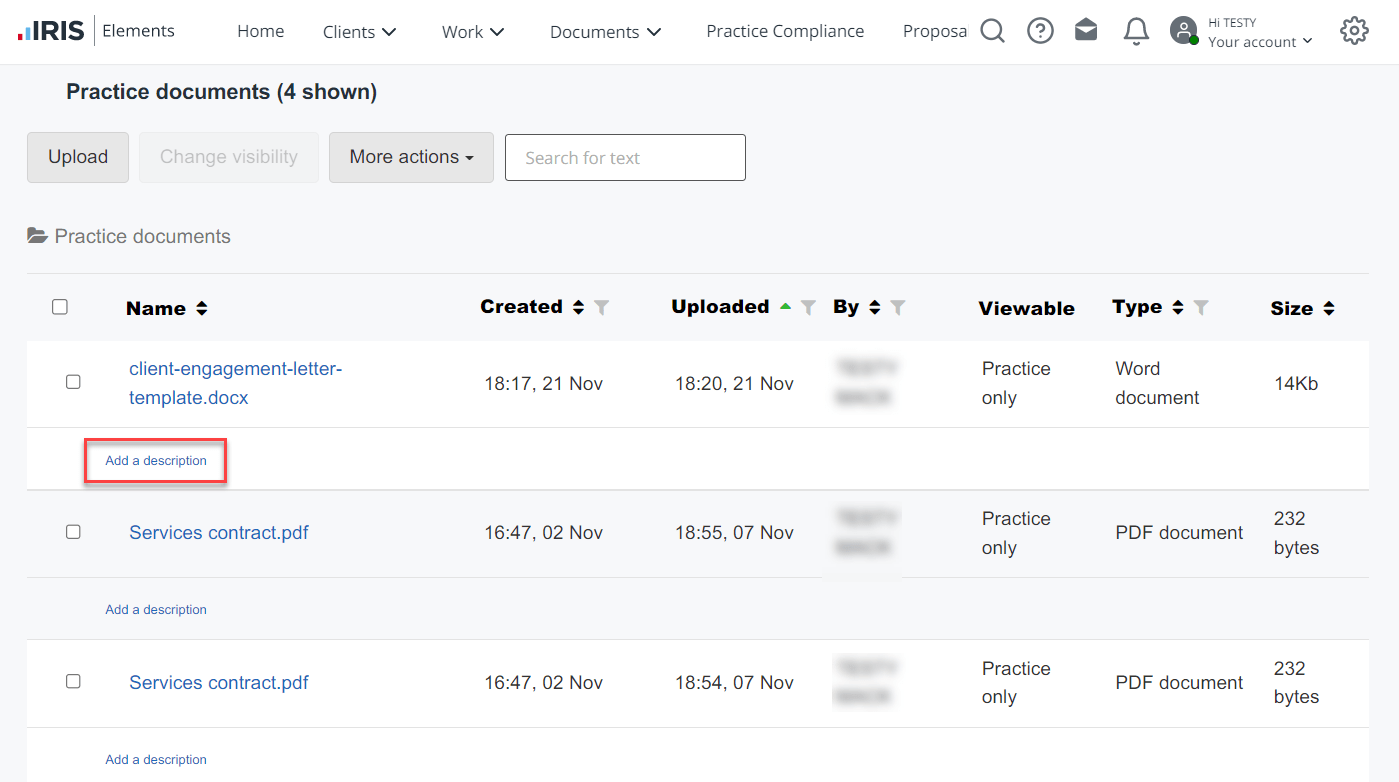Viewport: 1399px width, 782px height.
Task: Click the Created column filter icon
Action: coord(602,308)
